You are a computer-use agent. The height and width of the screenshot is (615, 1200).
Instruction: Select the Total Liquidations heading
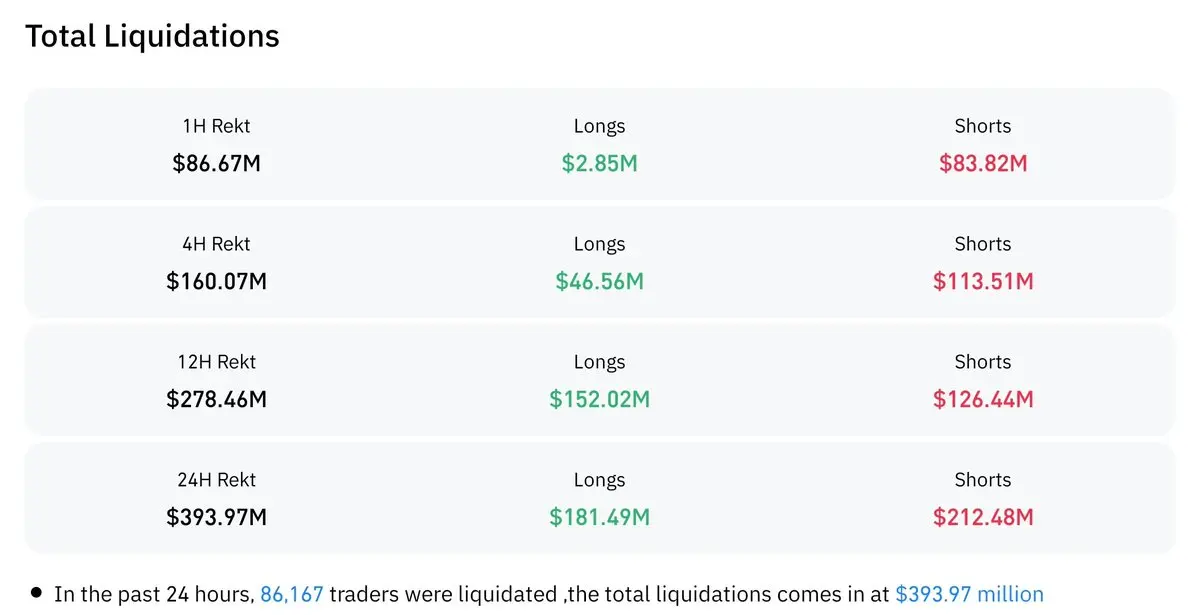coord(152,36)
